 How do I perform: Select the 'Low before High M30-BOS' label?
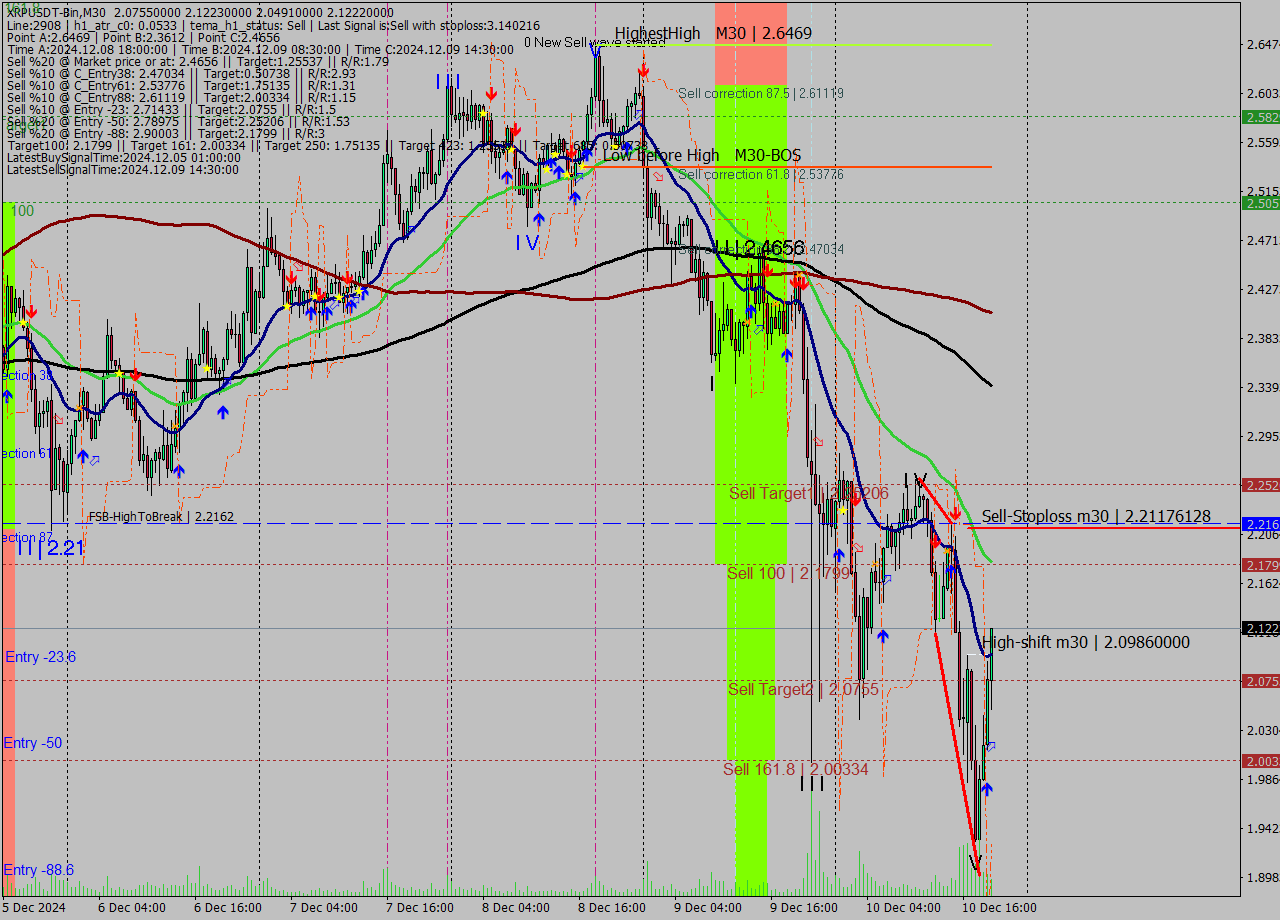click(x=701, y=155)
